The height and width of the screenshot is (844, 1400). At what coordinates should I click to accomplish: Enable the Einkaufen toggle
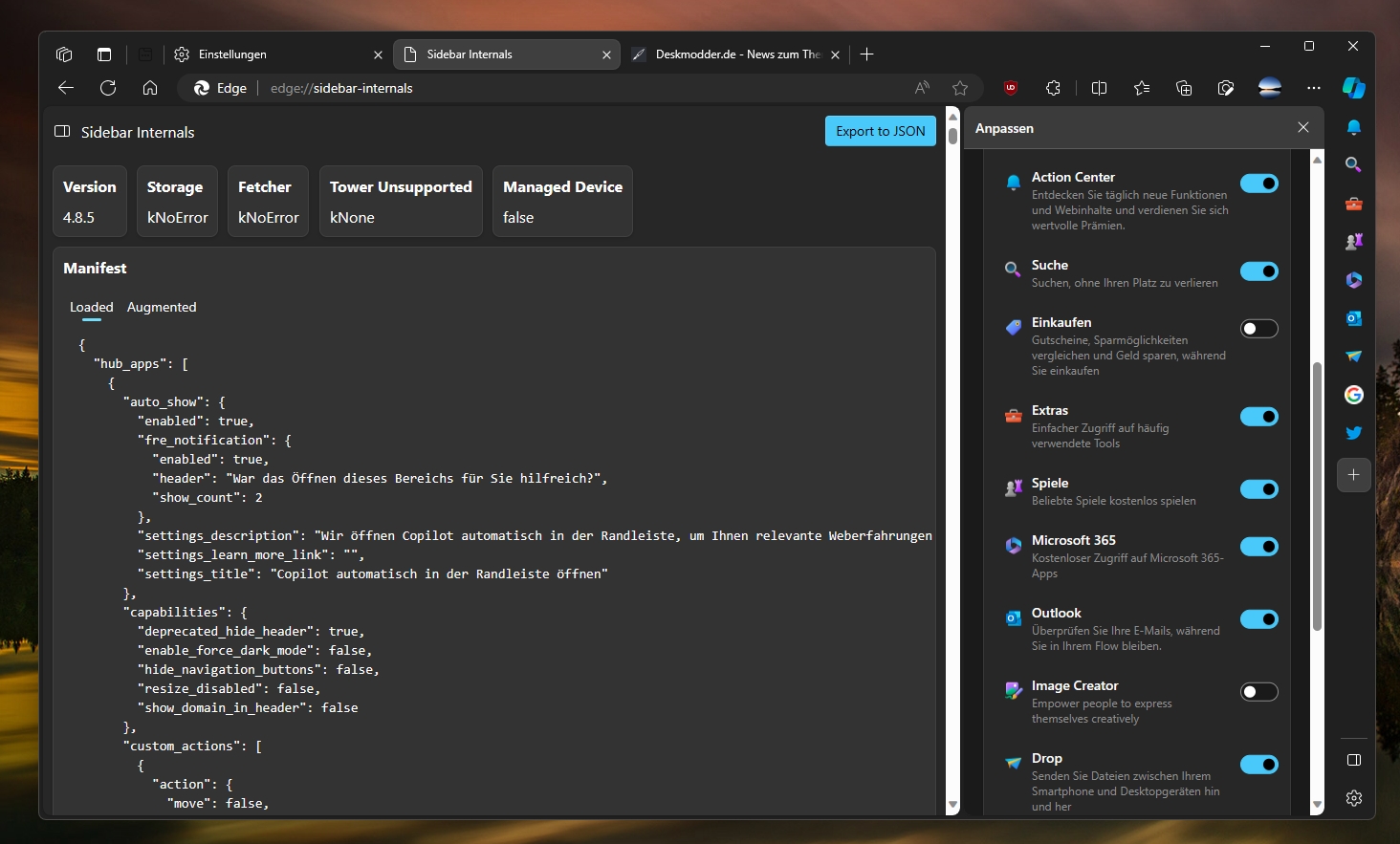coord(1259,329)
